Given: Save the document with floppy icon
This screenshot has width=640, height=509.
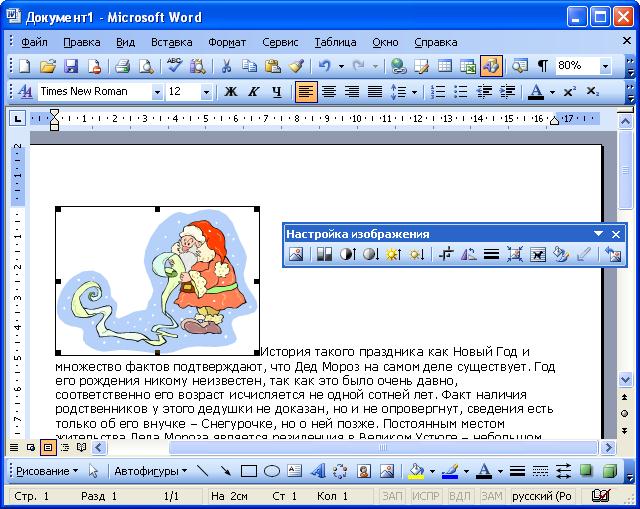Looking at the screenshot, I should pyautogui.click(x=71, y=66).
